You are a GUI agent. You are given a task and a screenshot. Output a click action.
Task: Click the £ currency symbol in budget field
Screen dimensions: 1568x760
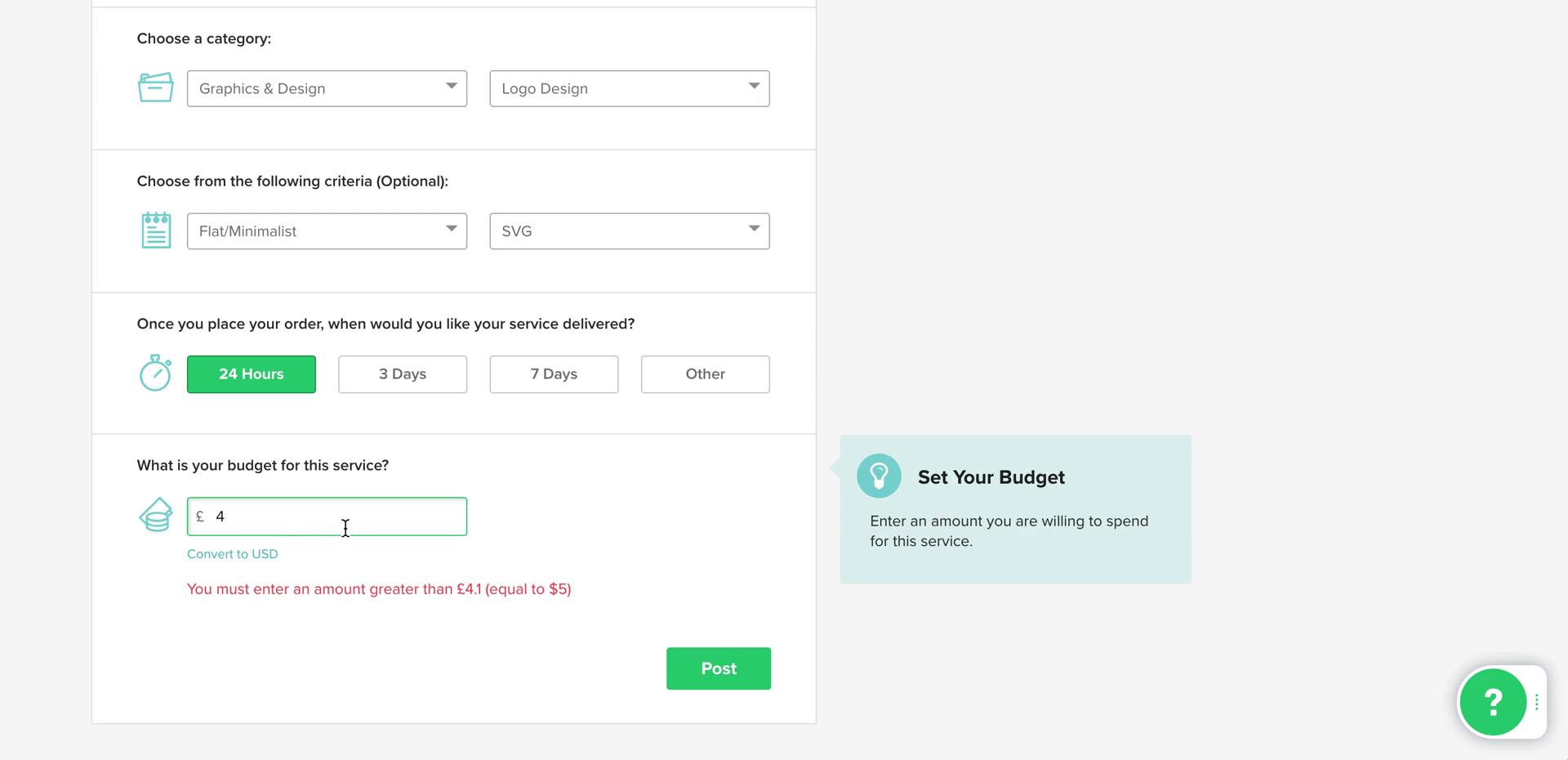(x=200, y=516)
